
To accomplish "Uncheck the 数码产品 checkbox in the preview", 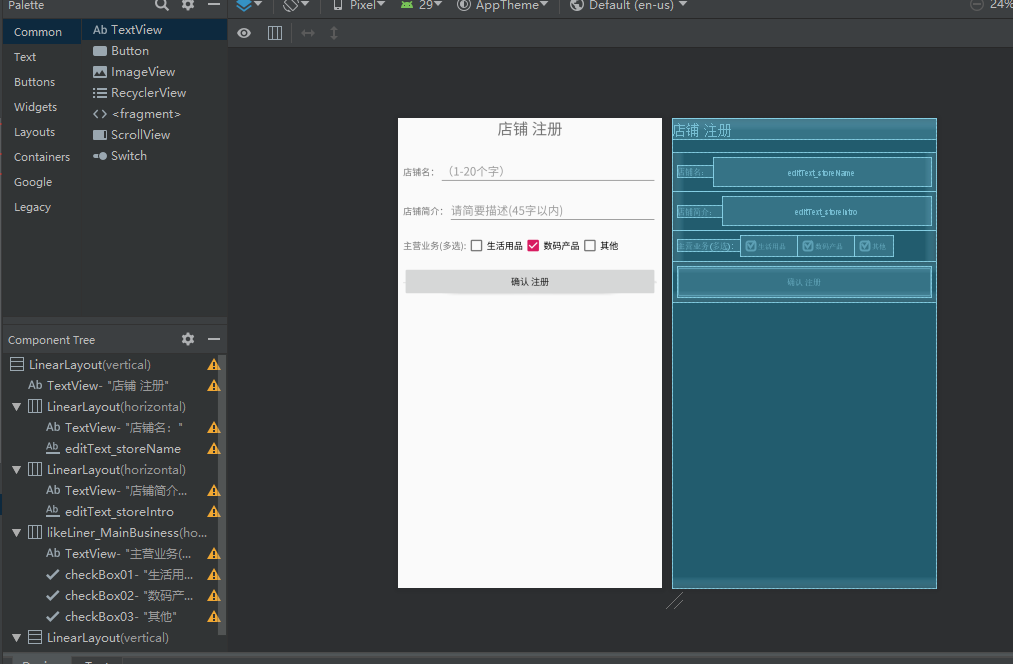I will (532, 244).
